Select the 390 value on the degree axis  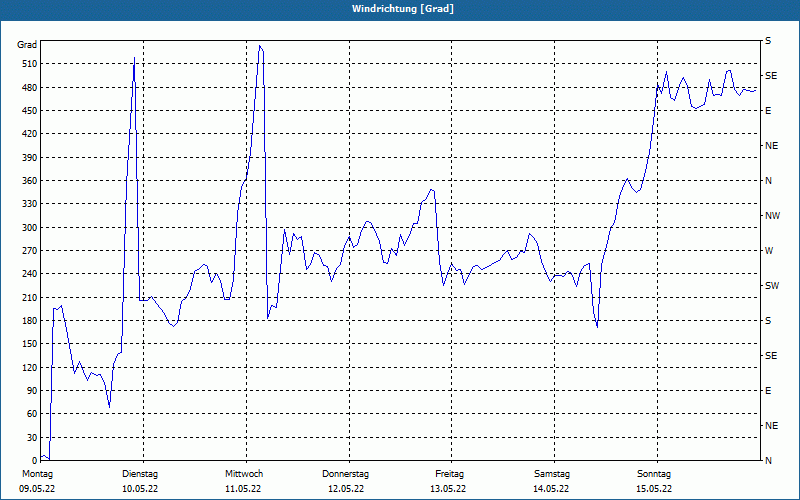[30, 158]
